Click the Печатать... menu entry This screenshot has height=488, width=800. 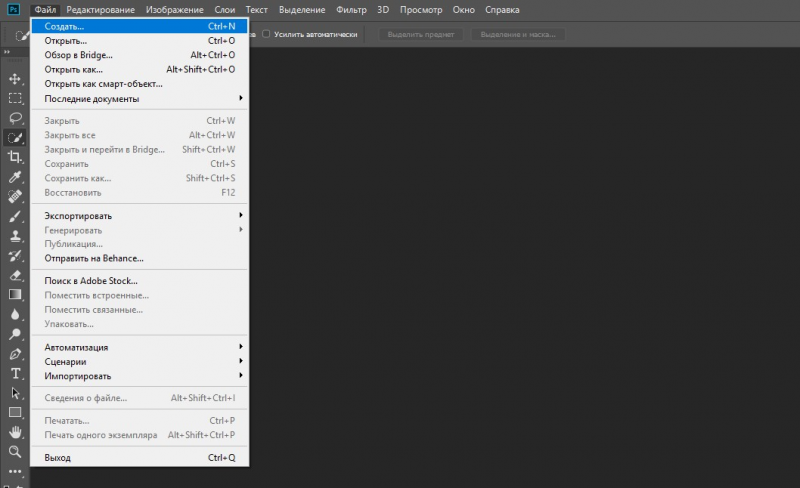[139, 421]
